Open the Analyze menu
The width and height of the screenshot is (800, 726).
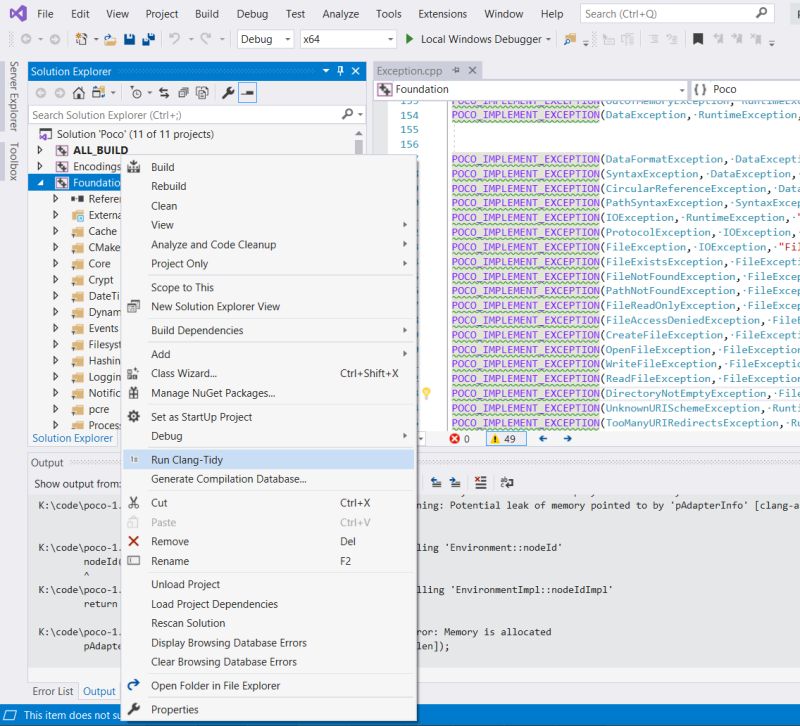click(340, 14)
